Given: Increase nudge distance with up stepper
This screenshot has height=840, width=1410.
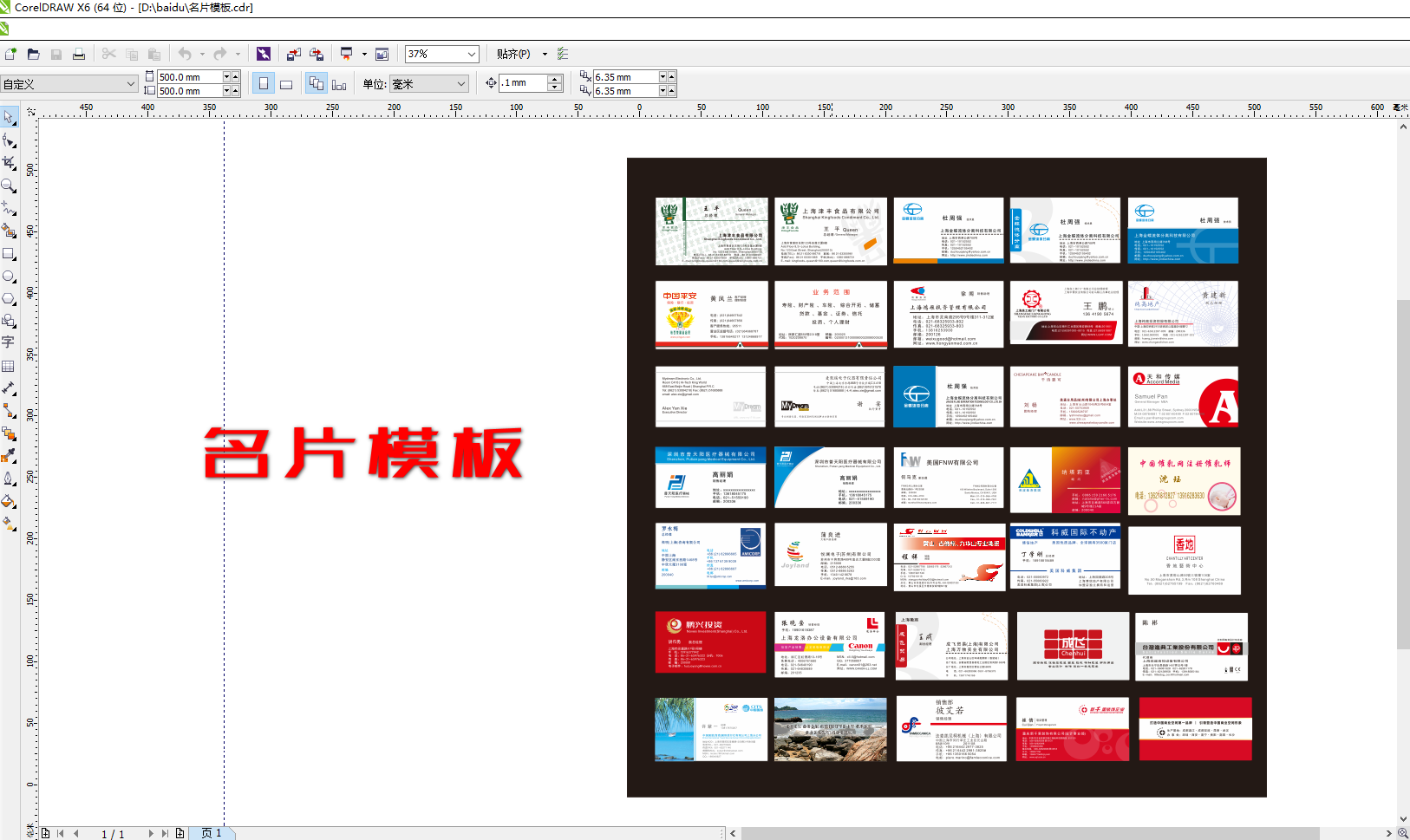Looking at the screenshot, I should pos(555,79).
